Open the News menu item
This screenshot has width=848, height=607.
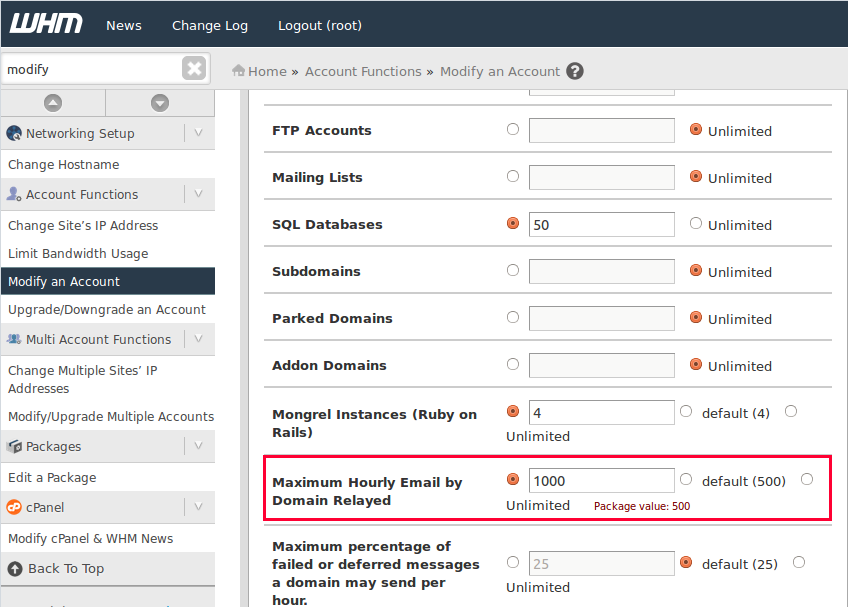[x=124, y=25]
